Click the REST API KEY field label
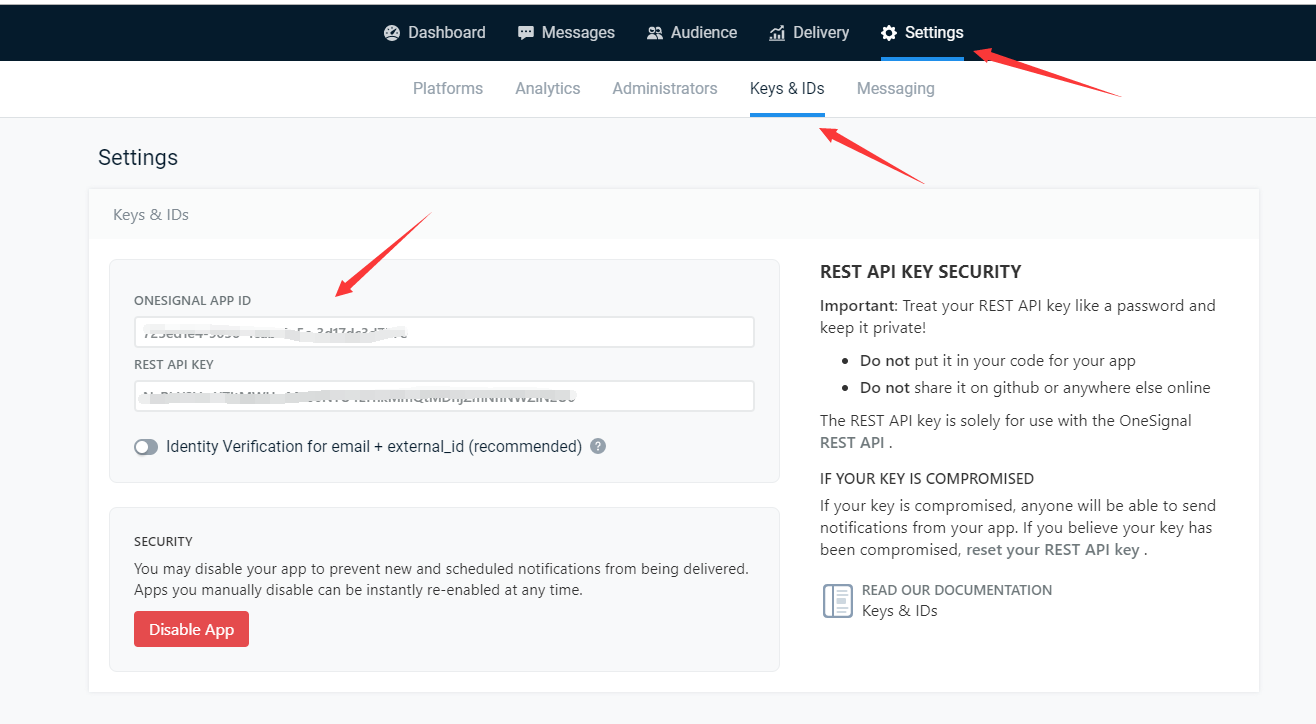This screenshot has width=1316, height=724. [174, 365]
